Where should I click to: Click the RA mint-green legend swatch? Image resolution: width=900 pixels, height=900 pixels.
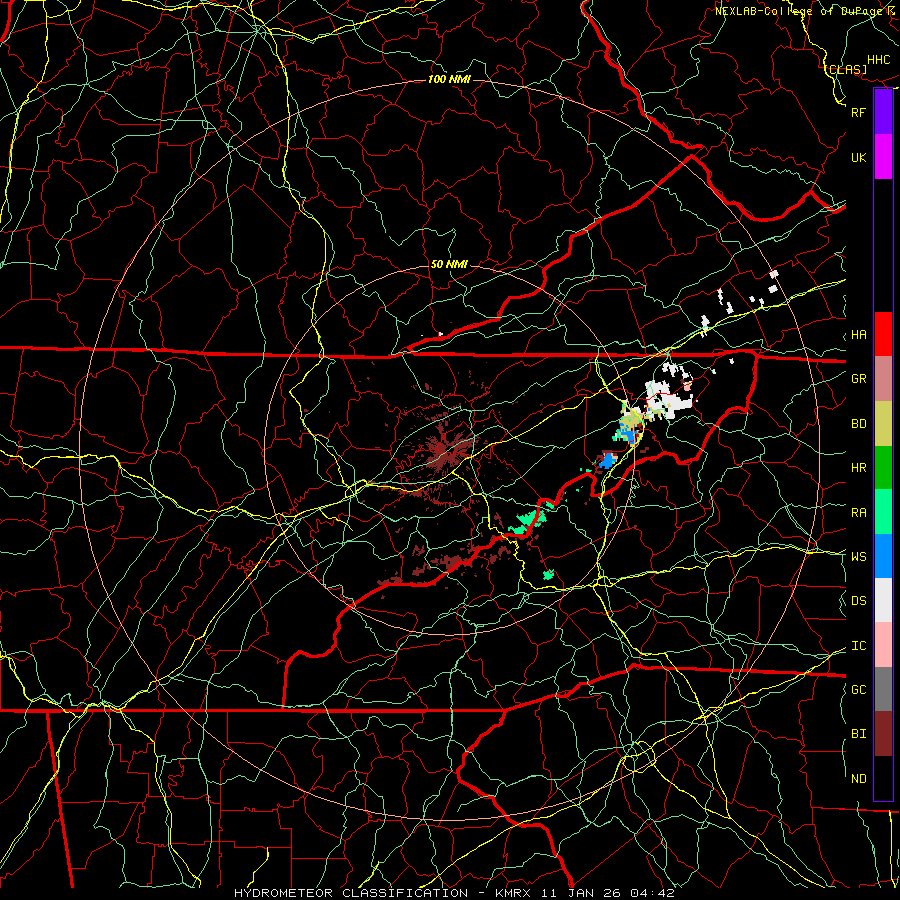883,512
